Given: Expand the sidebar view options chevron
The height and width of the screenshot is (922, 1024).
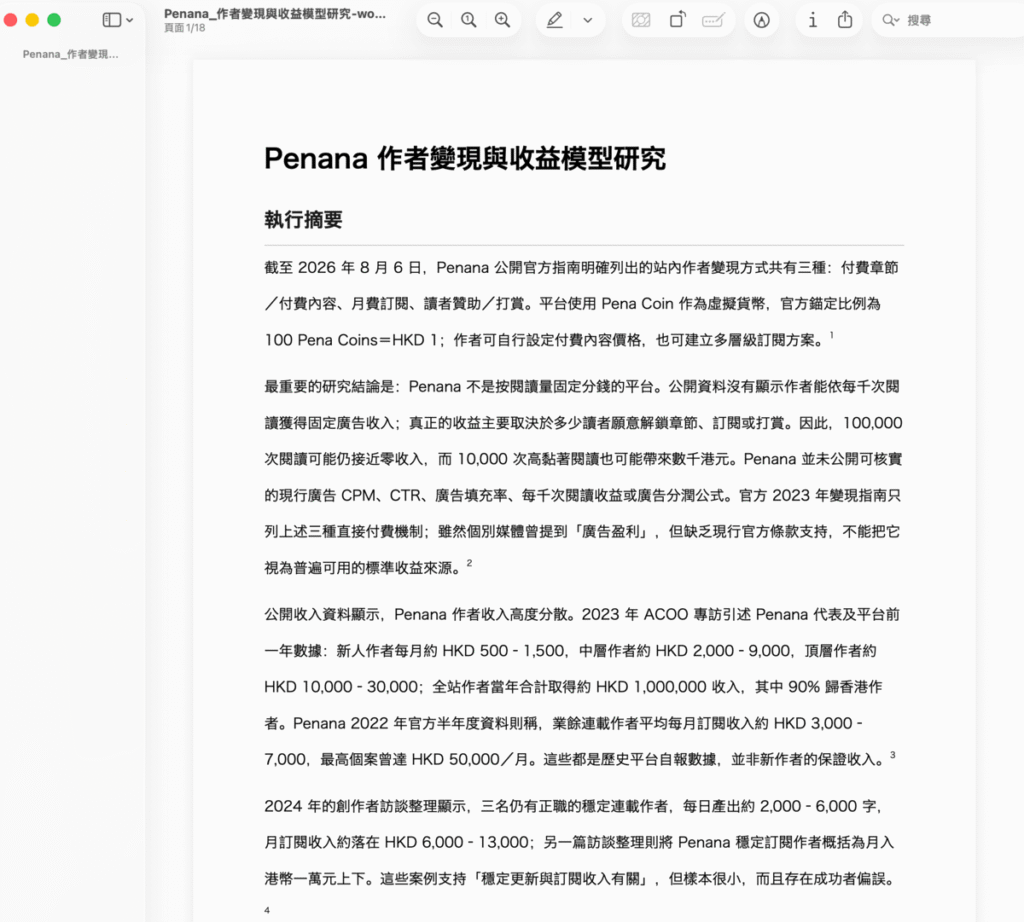Looking at the screenshot, I should click(x=130, y=20).
